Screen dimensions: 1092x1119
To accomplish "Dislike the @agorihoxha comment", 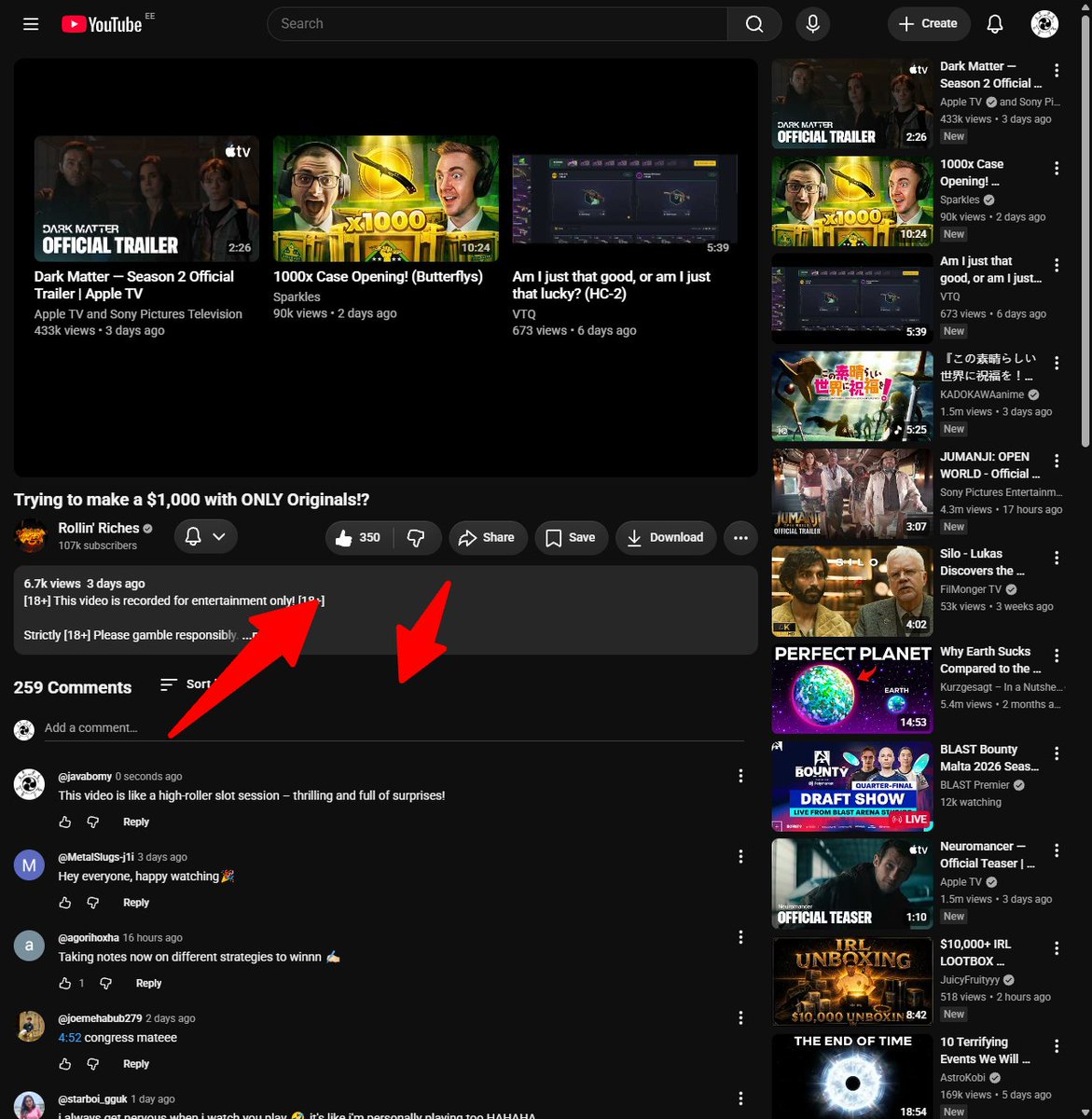I will tap(105, 984).
